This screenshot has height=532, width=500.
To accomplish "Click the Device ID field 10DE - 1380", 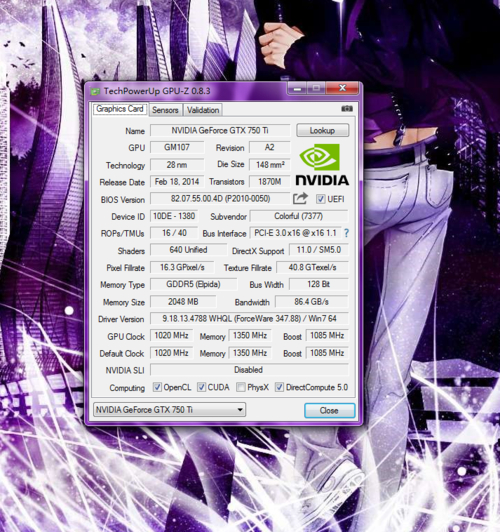I will click(174, 216).
